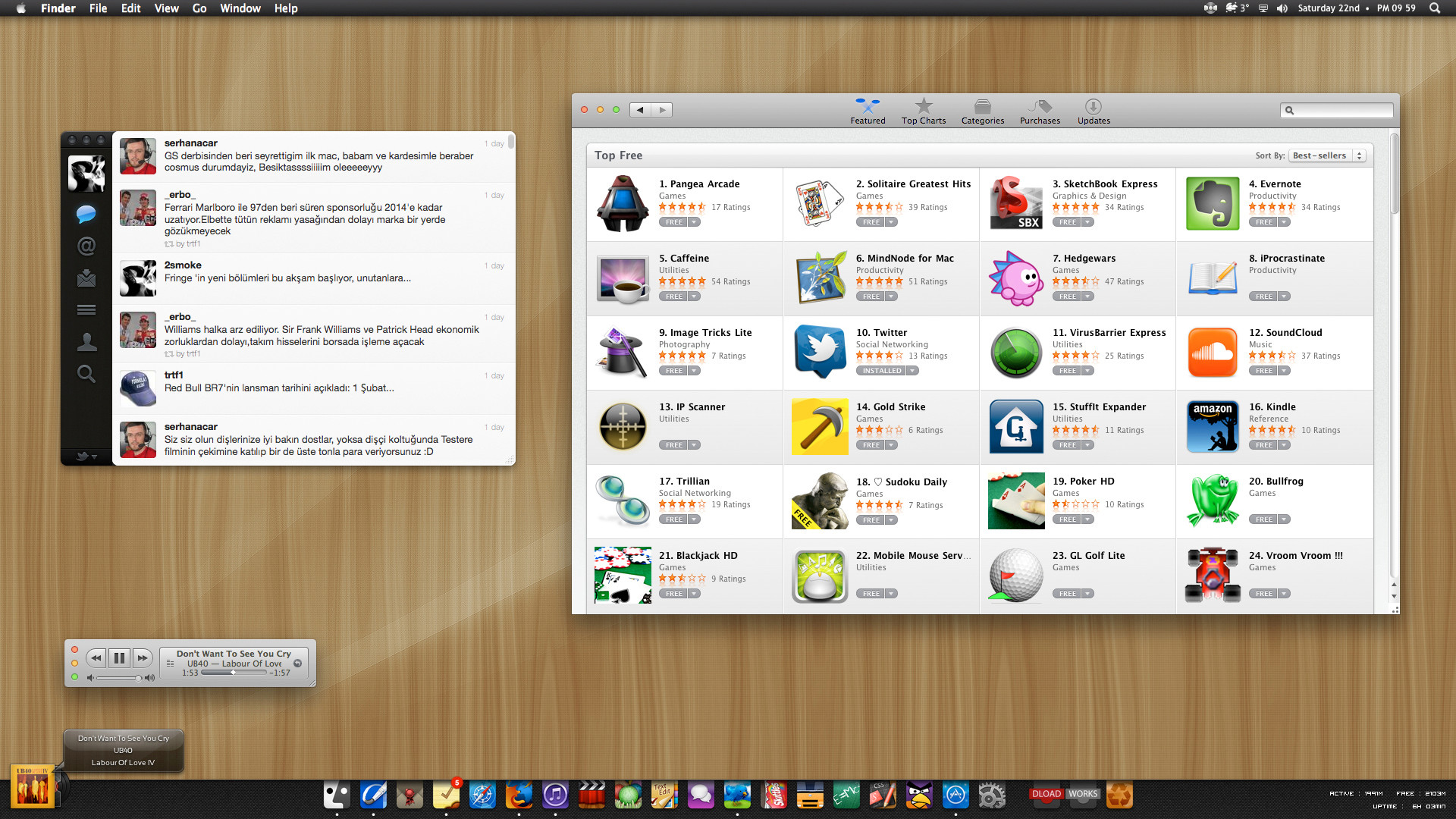The image size is (1456, 819).
Task: Skip to previous track in the mini player
Action: coord(96,658)
